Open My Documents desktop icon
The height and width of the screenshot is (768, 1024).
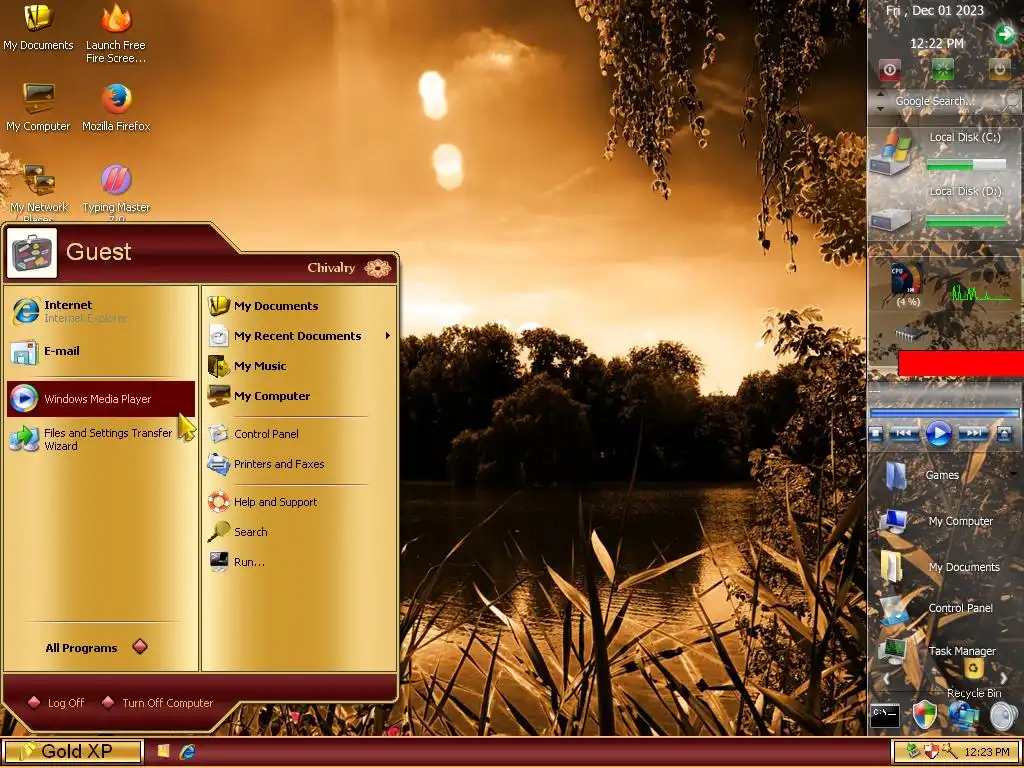(x=38, y=27)
